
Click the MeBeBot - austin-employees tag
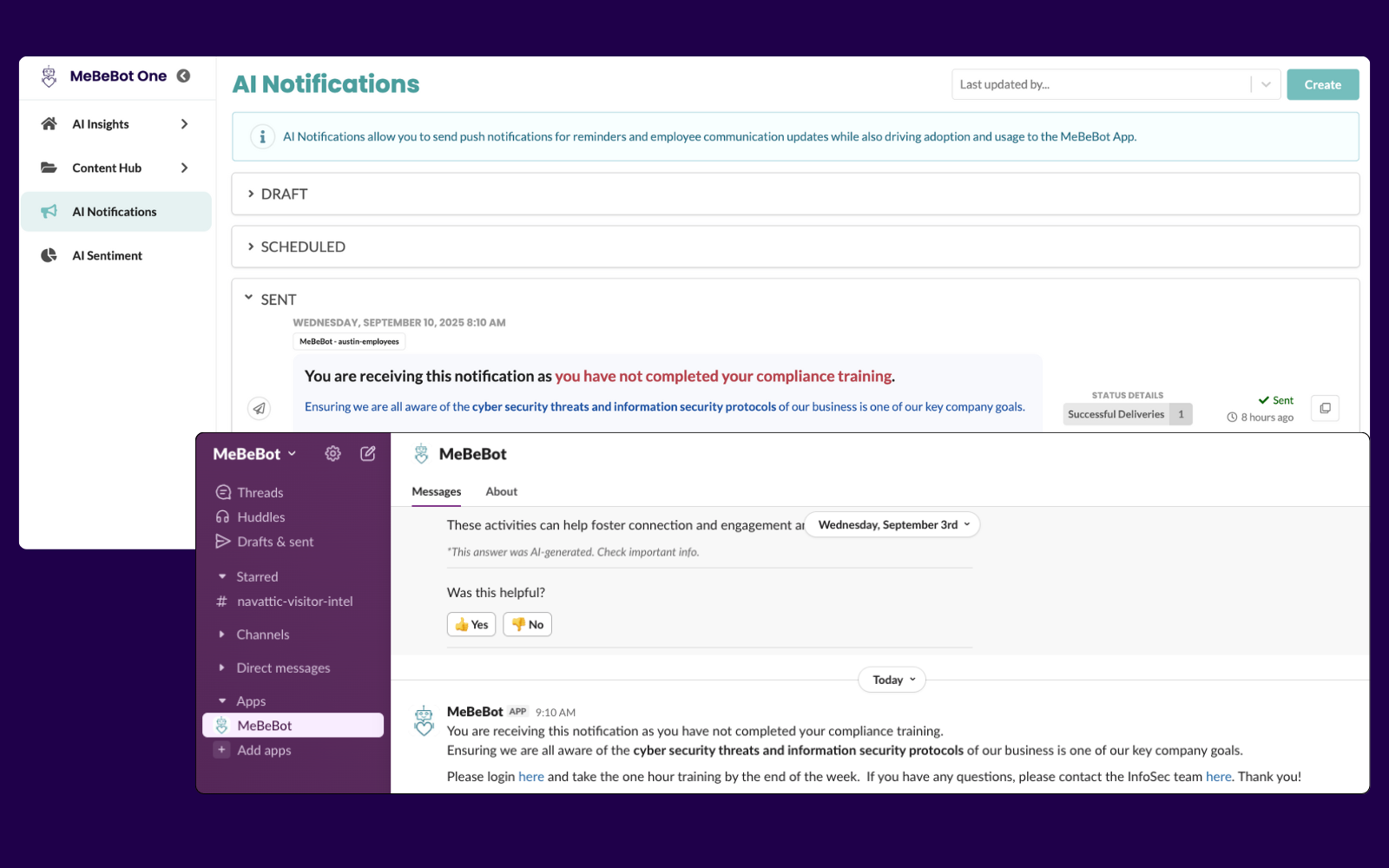point(349,342)
